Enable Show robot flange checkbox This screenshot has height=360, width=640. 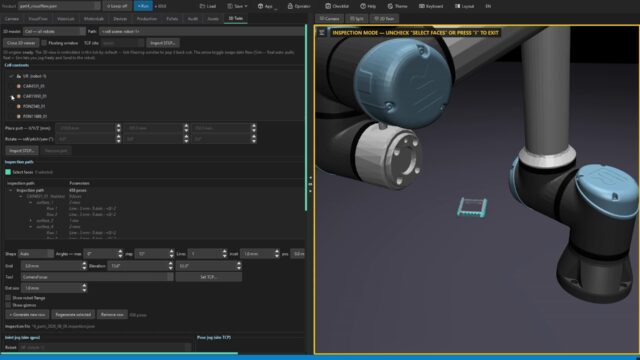tap(8, 298)
